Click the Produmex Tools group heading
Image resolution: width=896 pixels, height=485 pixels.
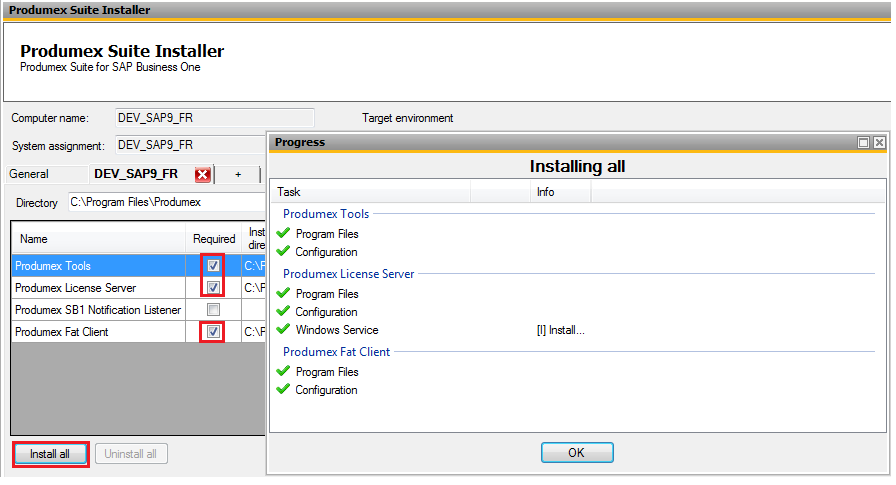click(326, 214)
